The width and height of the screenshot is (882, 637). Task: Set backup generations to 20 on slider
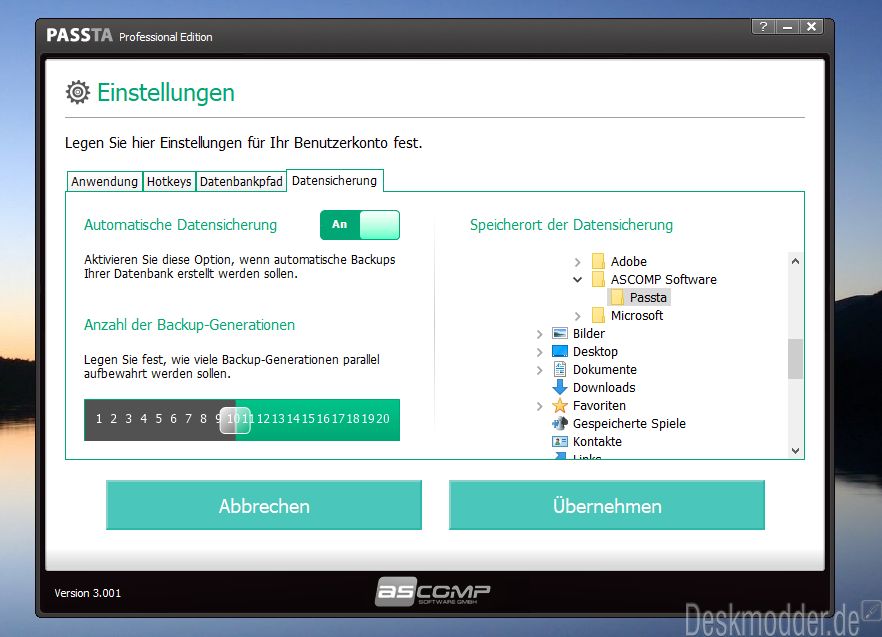(383, 419)
